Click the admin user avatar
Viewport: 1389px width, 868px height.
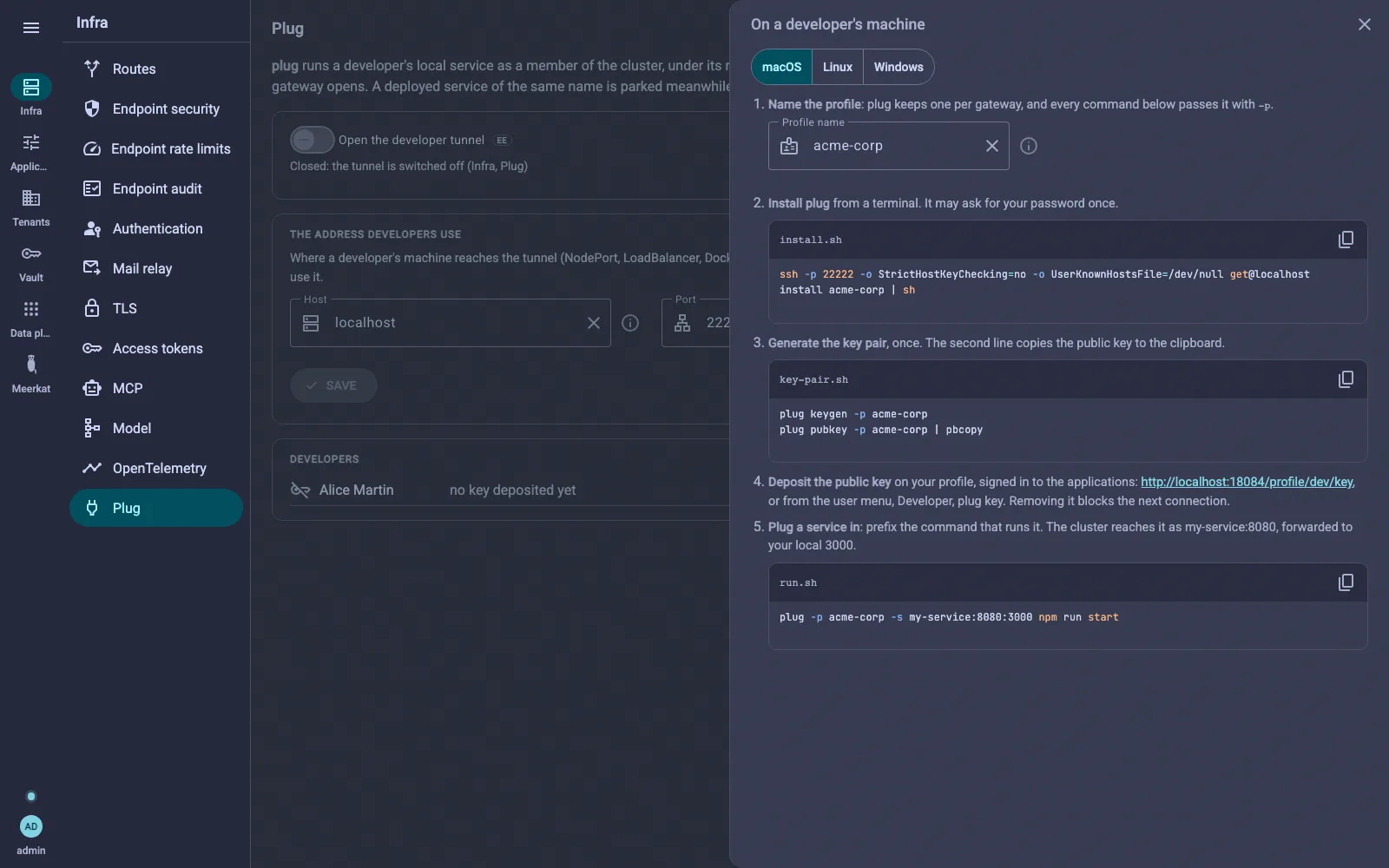pos(31,826)
